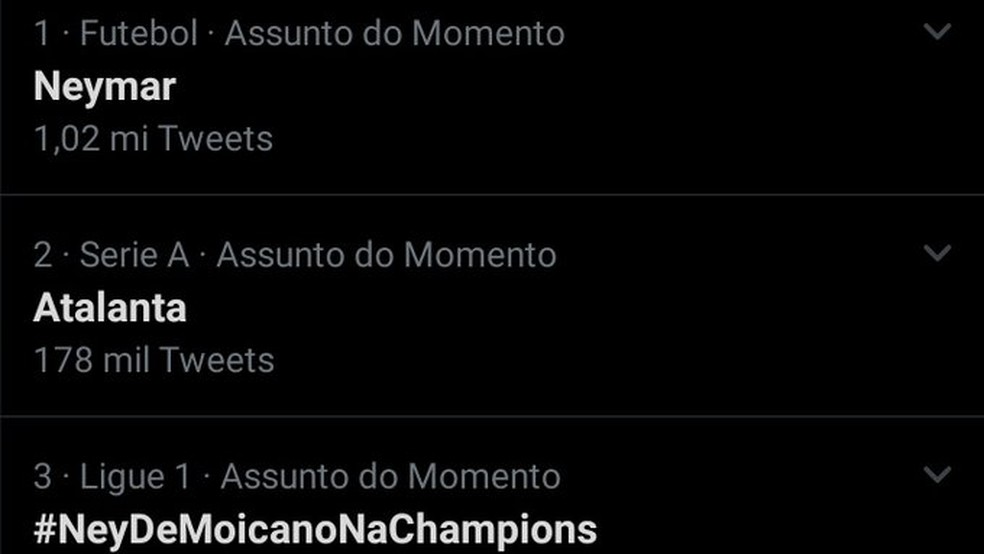Click Assunto do Momento on Atalanta's row
Screen dimensions: 984x554
pyautogui.click(x=386, y=255)
